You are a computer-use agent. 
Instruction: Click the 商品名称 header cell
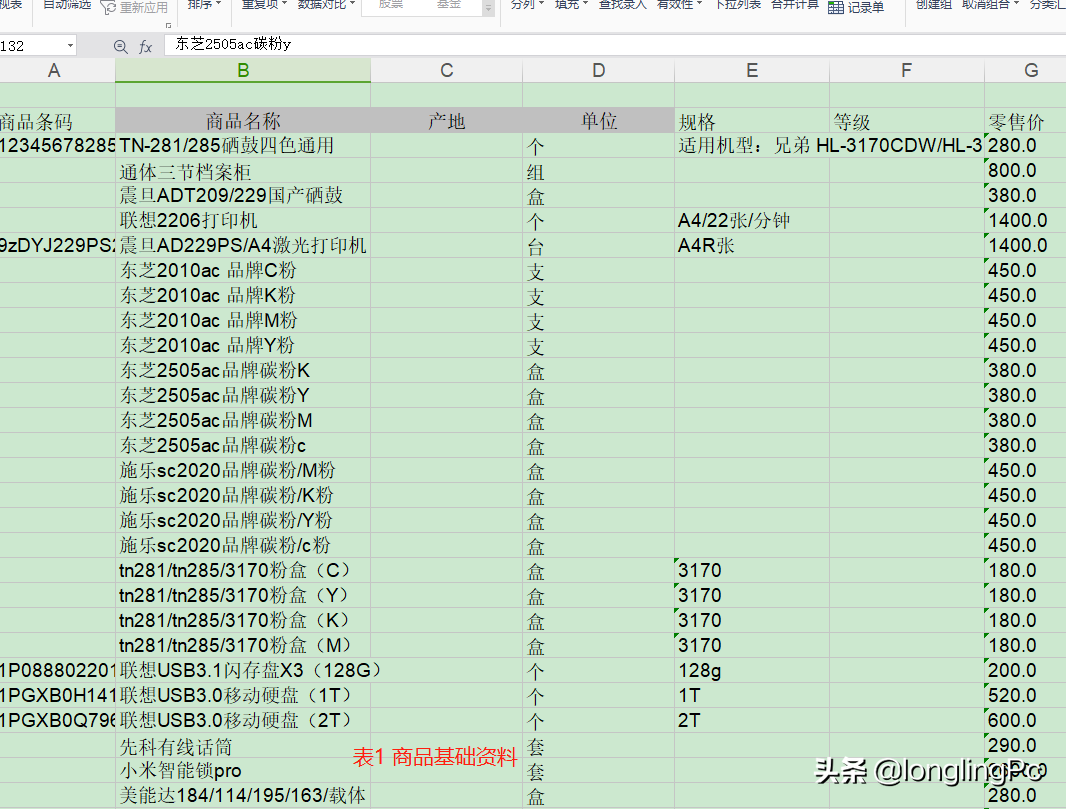click(243, 121)
